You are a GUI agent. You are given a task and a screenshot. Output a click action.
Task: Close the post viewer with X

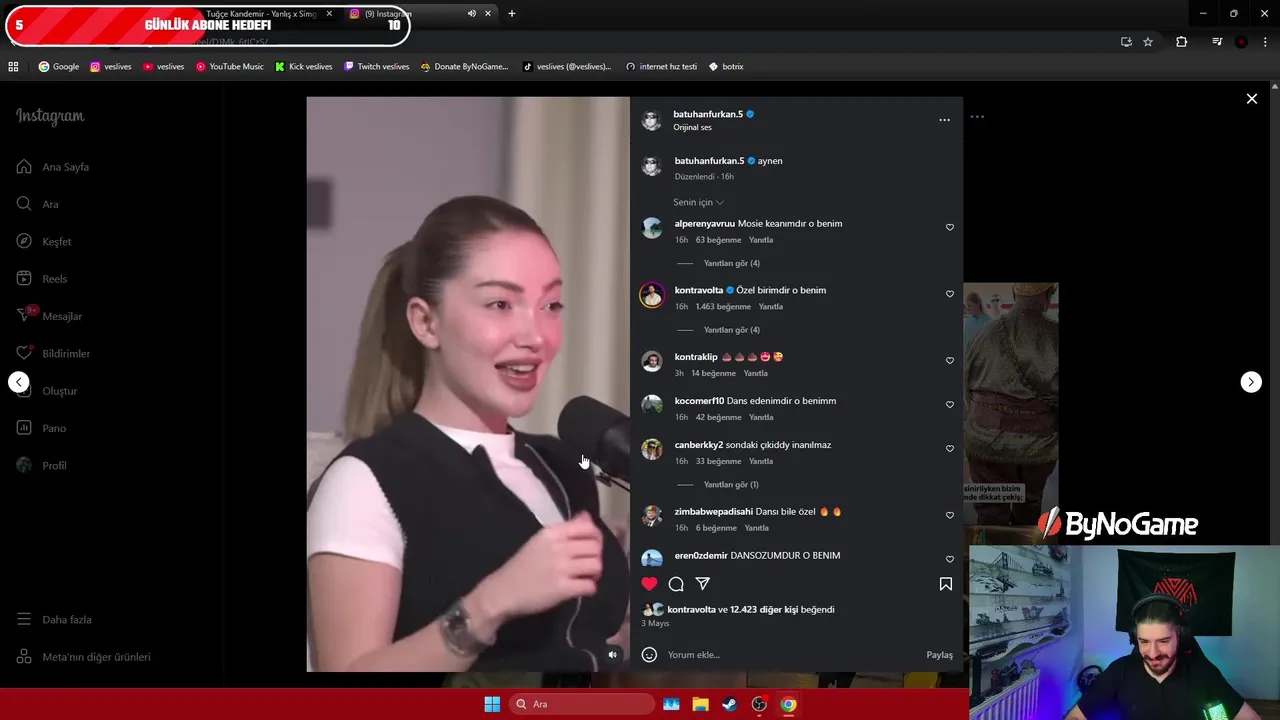pyautogui.click(x=1251, y=99)
